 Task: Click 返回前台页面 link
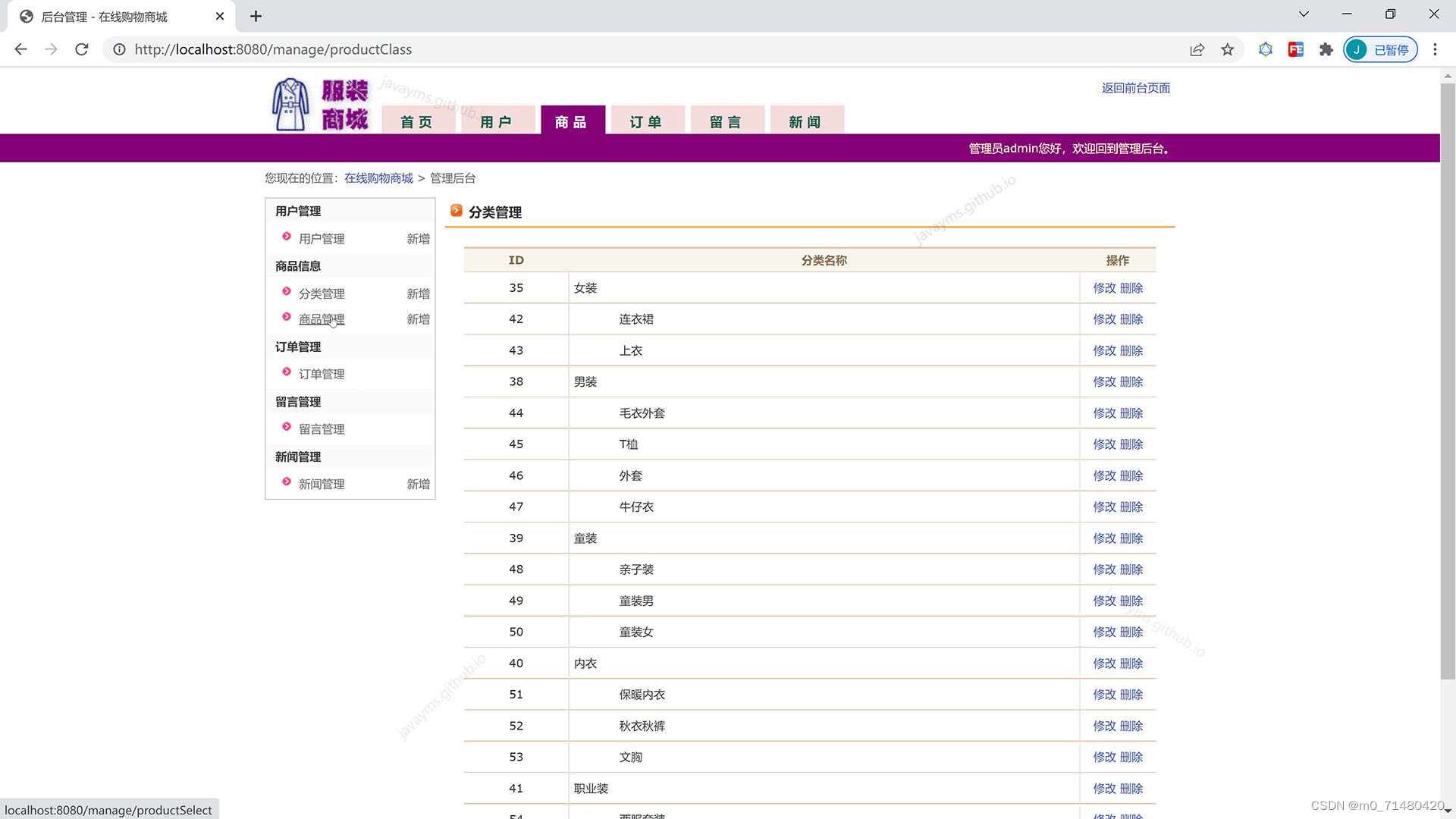click(1135, 88)
